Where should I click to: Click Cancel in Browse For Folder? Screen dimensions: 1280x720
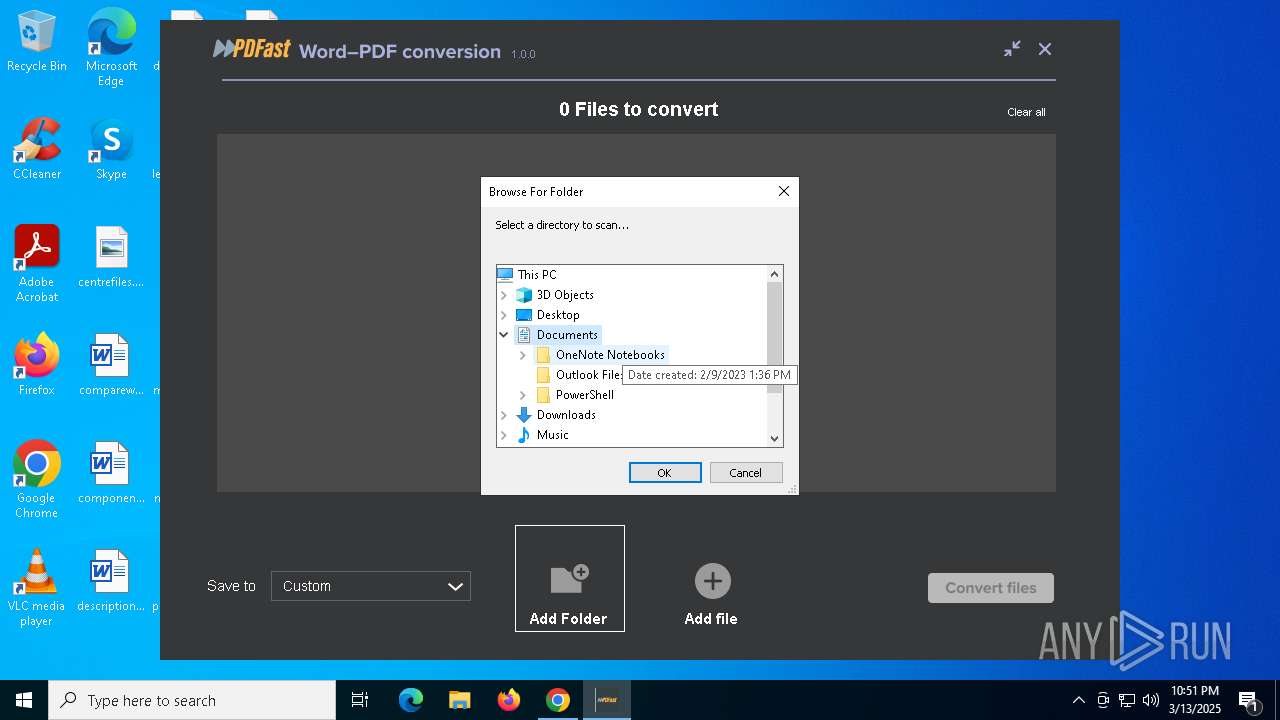pos(746,473)
